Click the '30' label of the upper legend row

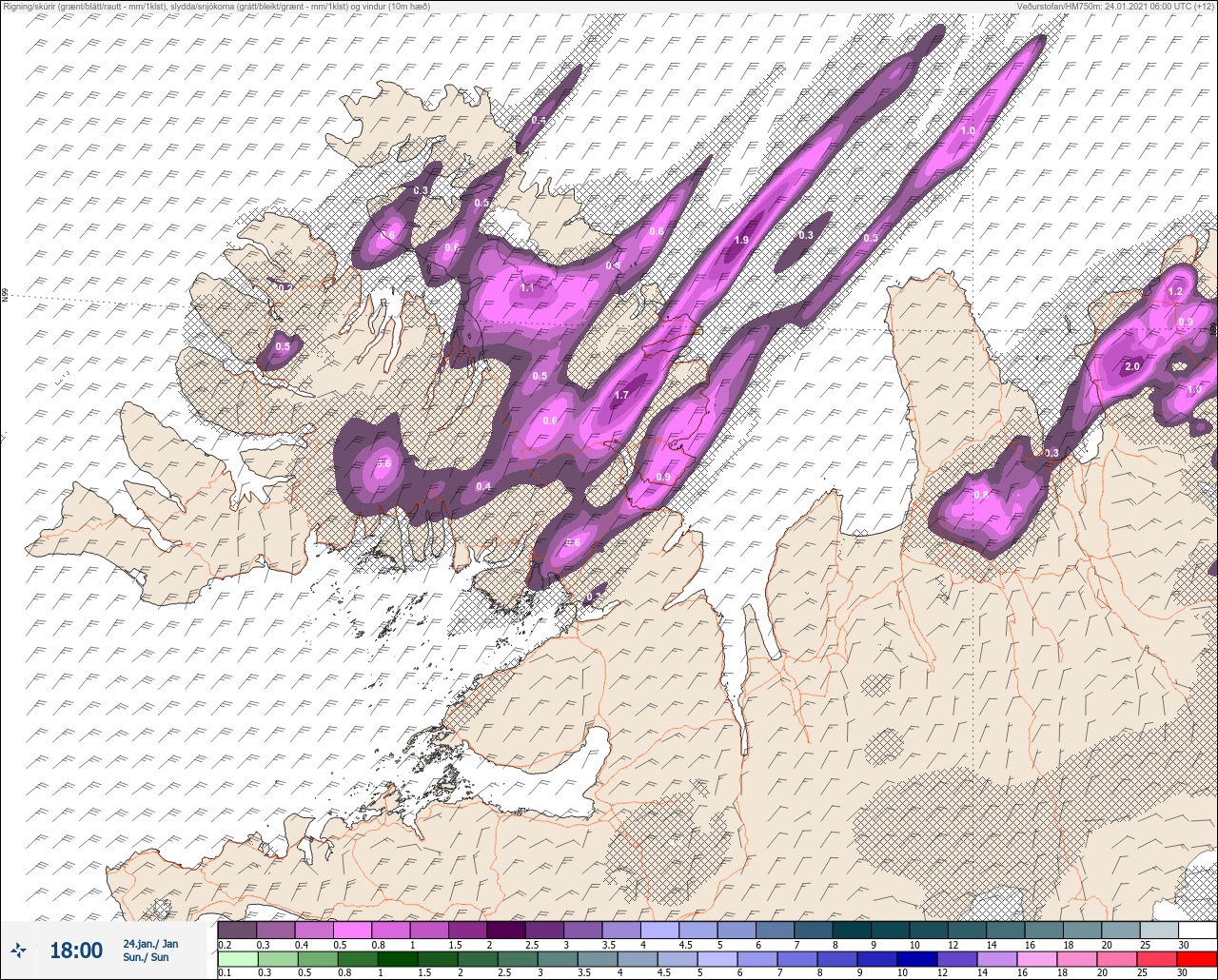[1183, 944]
